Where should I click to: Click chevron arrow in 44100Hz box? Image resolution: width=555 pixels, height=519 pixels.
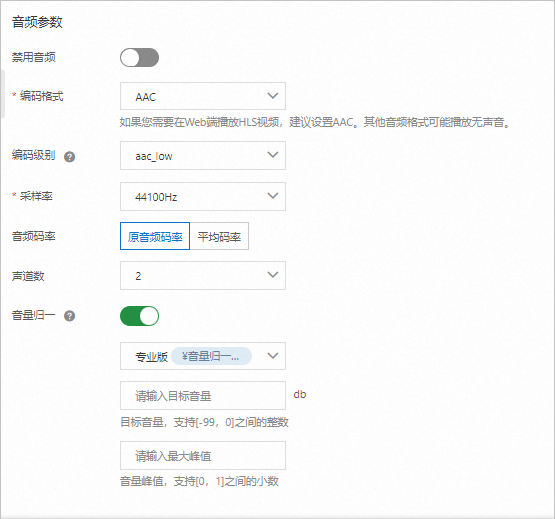[273, 196]
